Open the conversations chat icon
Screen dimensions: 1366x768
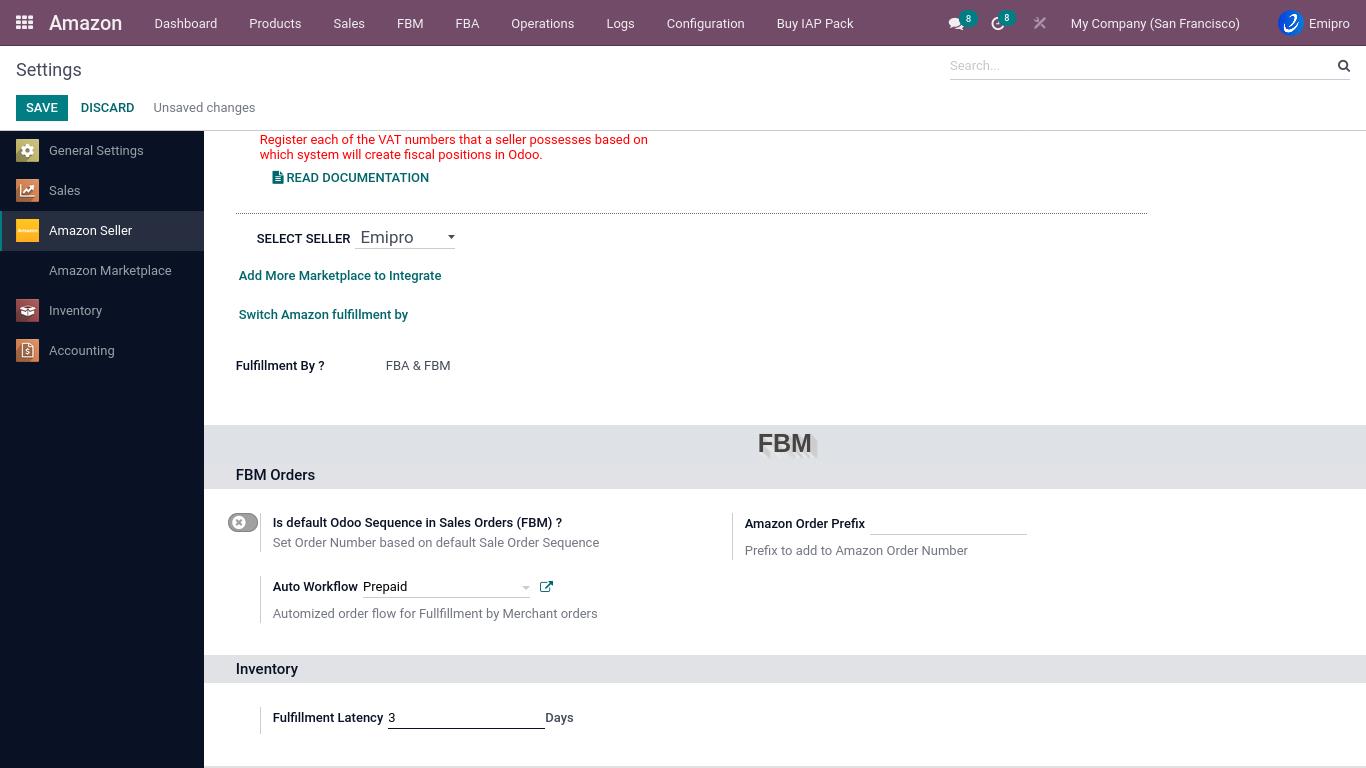[x=956, y=23]
